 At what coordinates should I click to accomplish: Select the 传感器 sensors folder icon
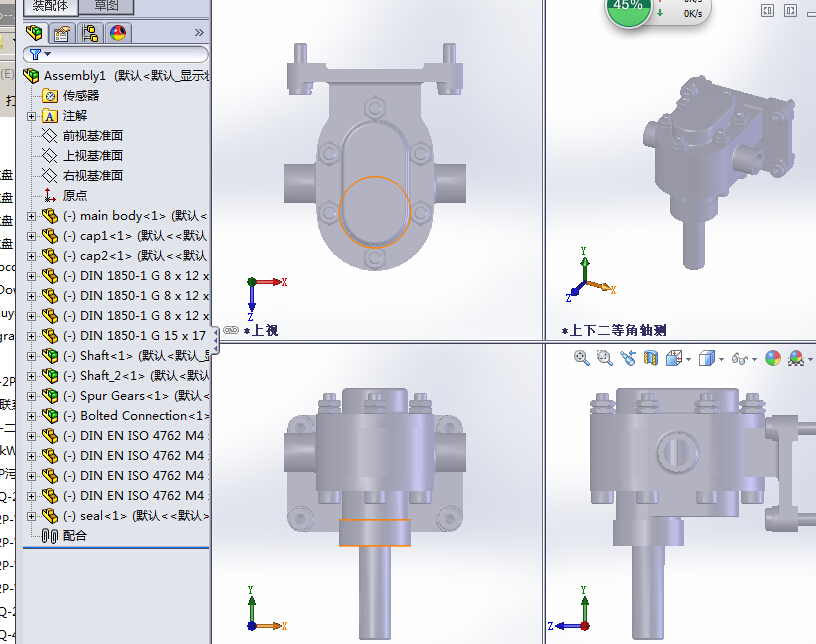[49, 96]
